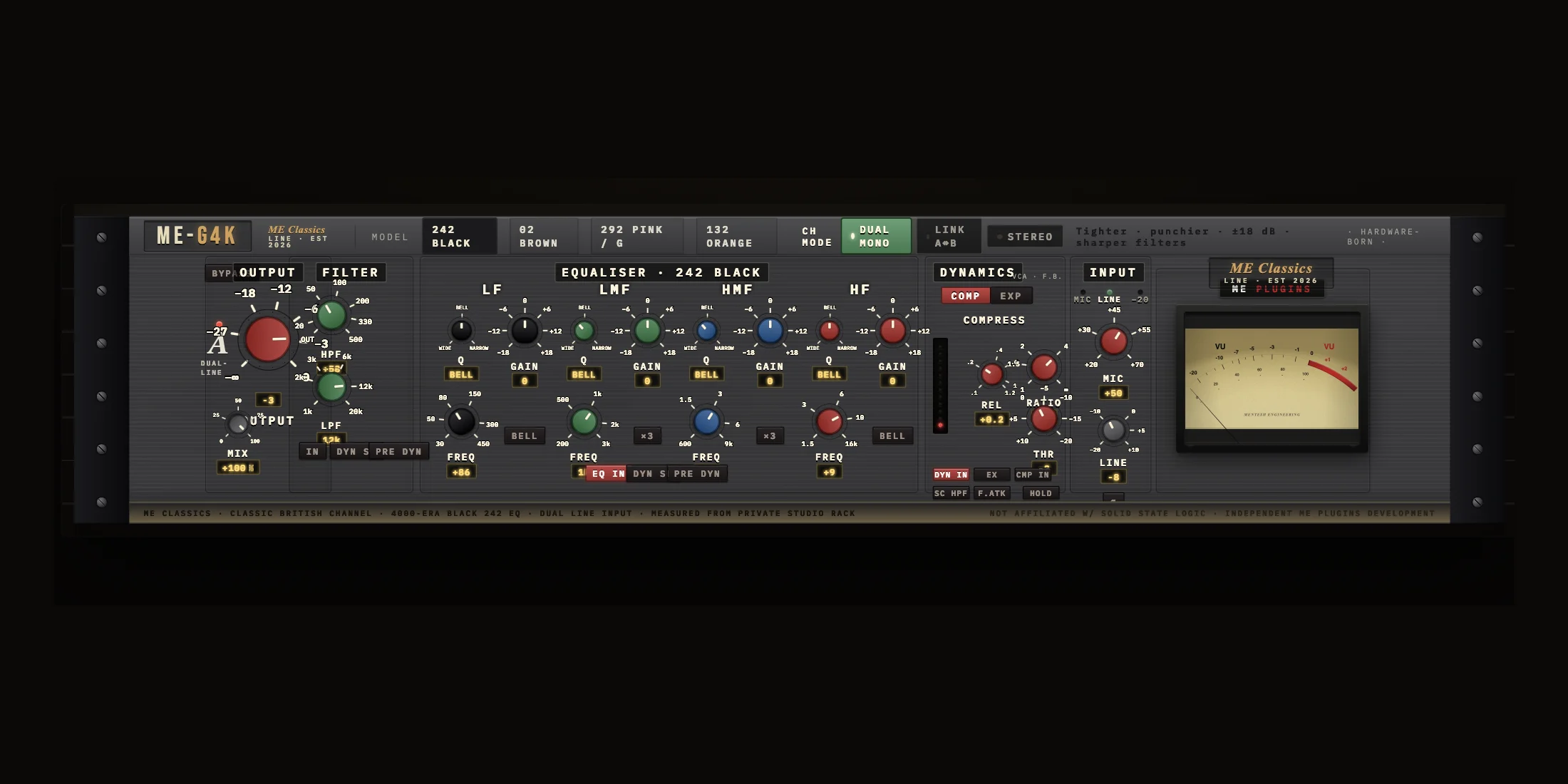Select MIC input source
Image resolution: width=1568 pixels, height=784 pixels.
click(x=1082, y=297)
